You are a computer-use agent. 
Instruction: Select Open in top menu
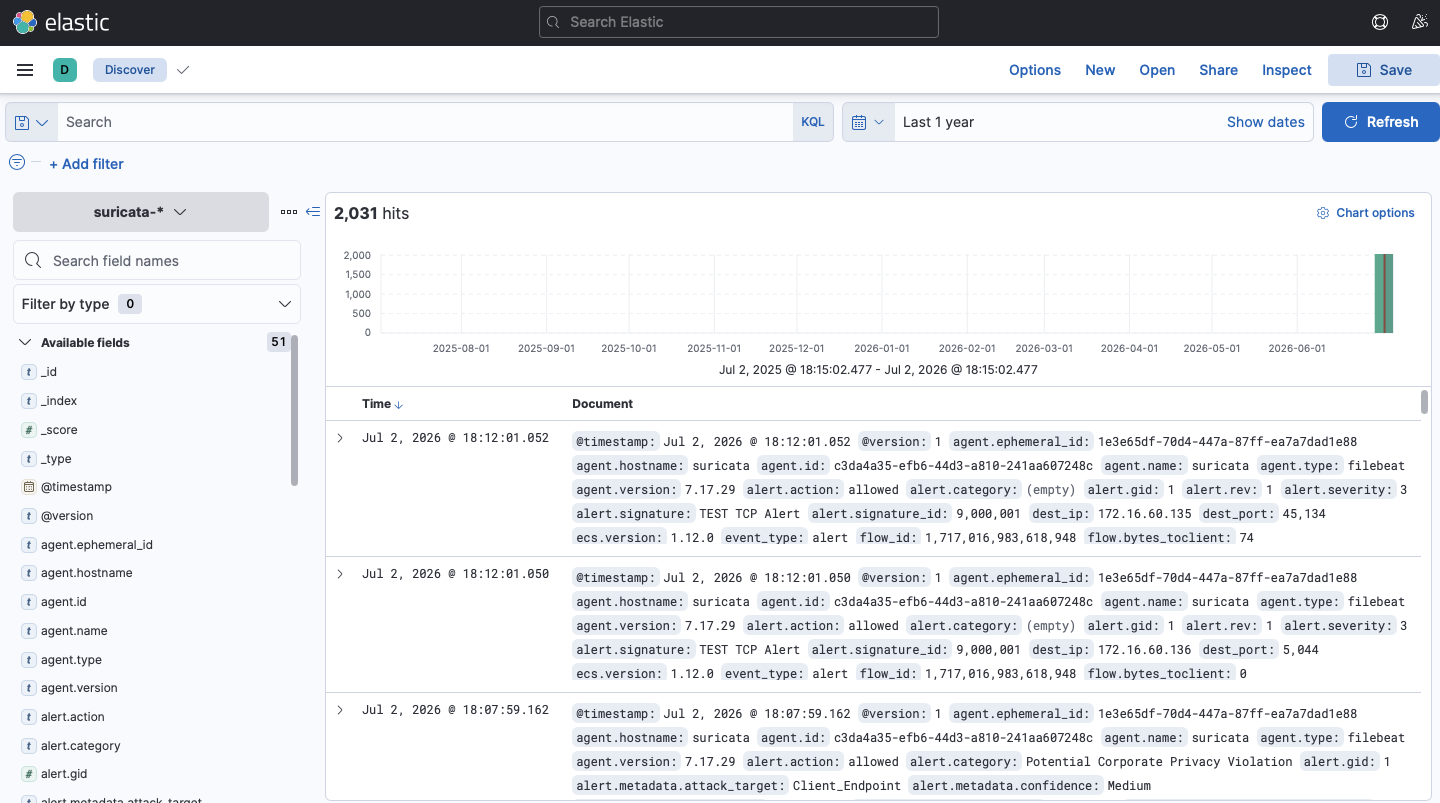coord(1157,70)
